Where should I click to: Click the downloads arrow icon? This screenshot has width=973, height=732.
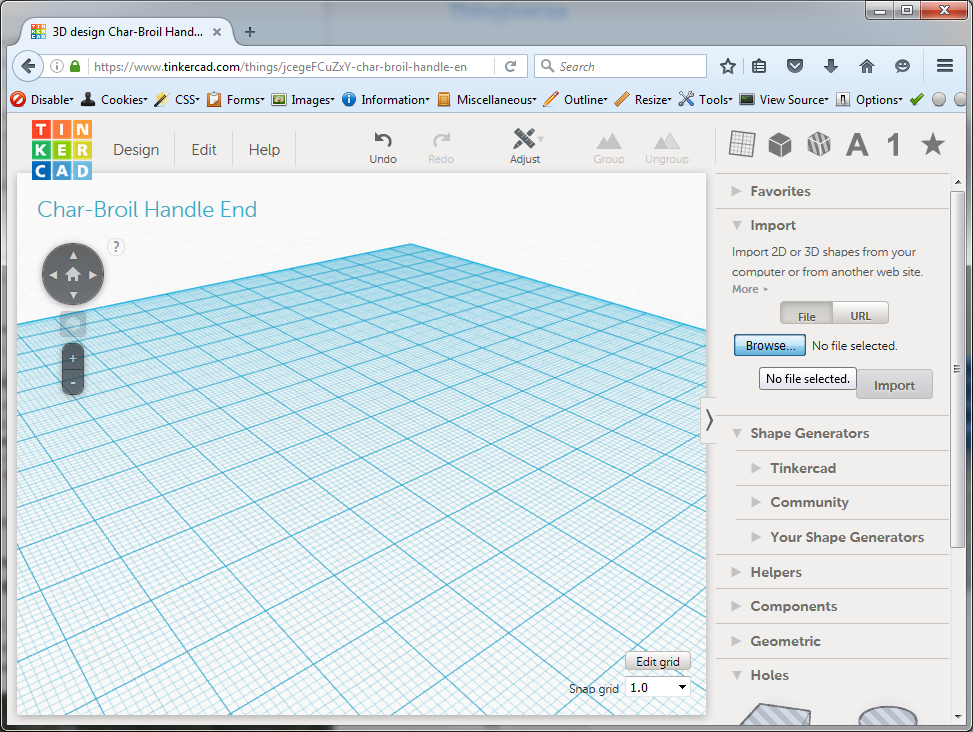(x=831, y=66)
